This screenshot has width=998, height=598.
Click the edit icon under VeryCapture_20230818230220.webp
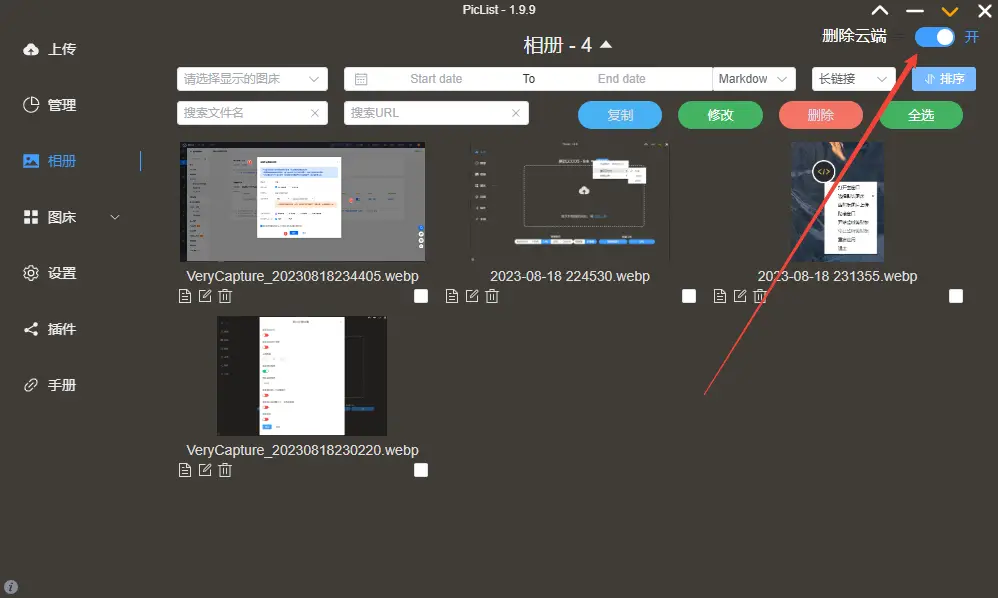pyautogui.click(x=205, y=470)
